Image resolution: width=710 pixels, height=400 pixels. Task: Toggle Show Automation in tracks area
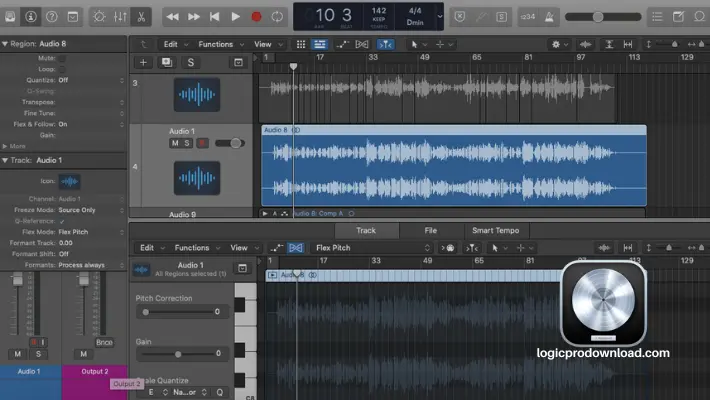click(343, 44)
